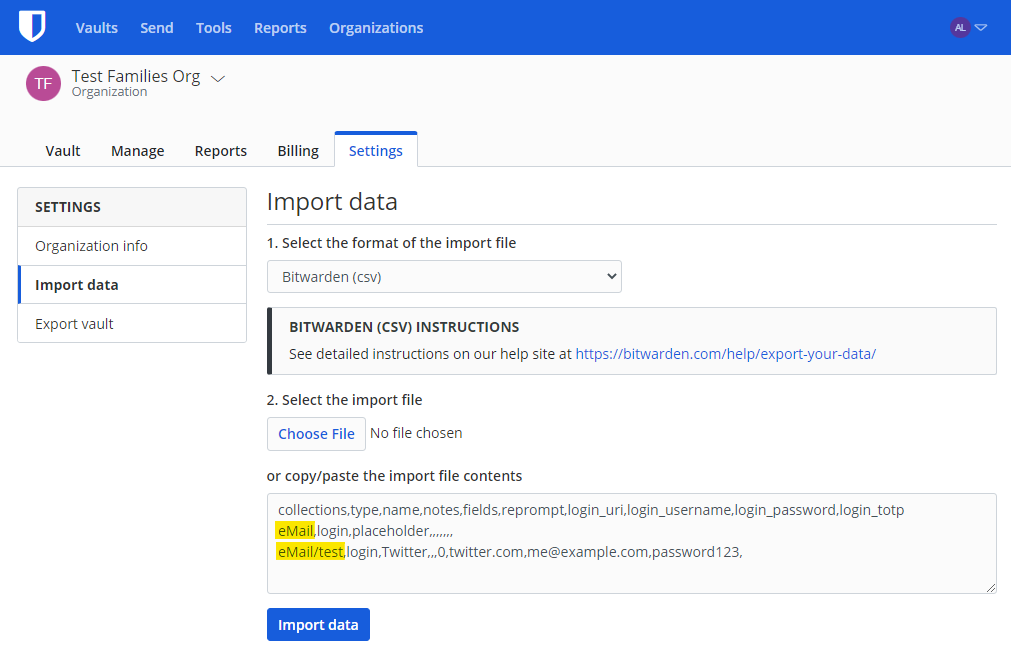Viewport: 1011px width, 650px height.
Task: Go to the Send page
Action: click(157, 28)
